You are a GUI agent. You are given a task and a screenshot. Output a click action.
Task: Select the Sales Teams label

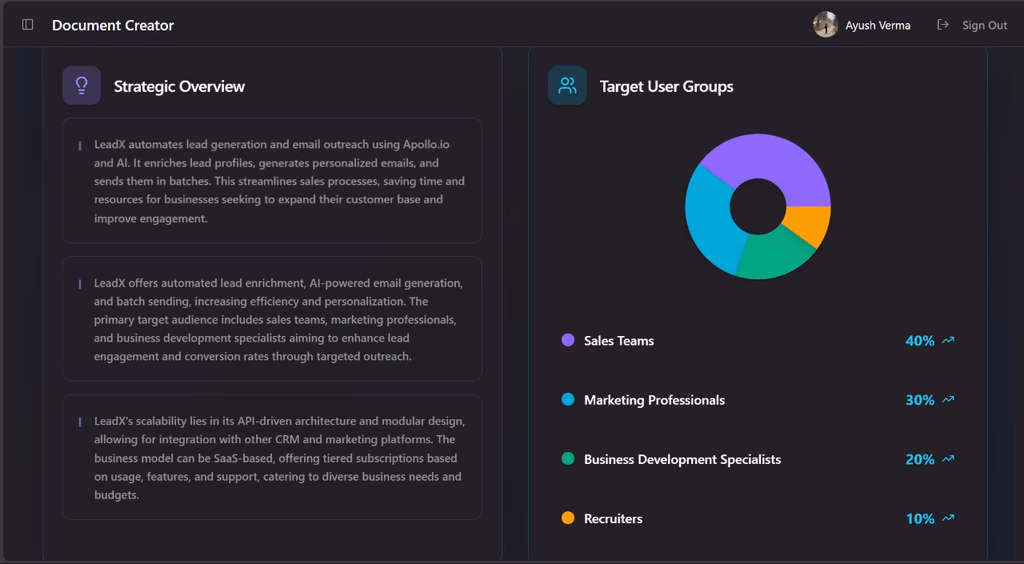tap(619, 340)
